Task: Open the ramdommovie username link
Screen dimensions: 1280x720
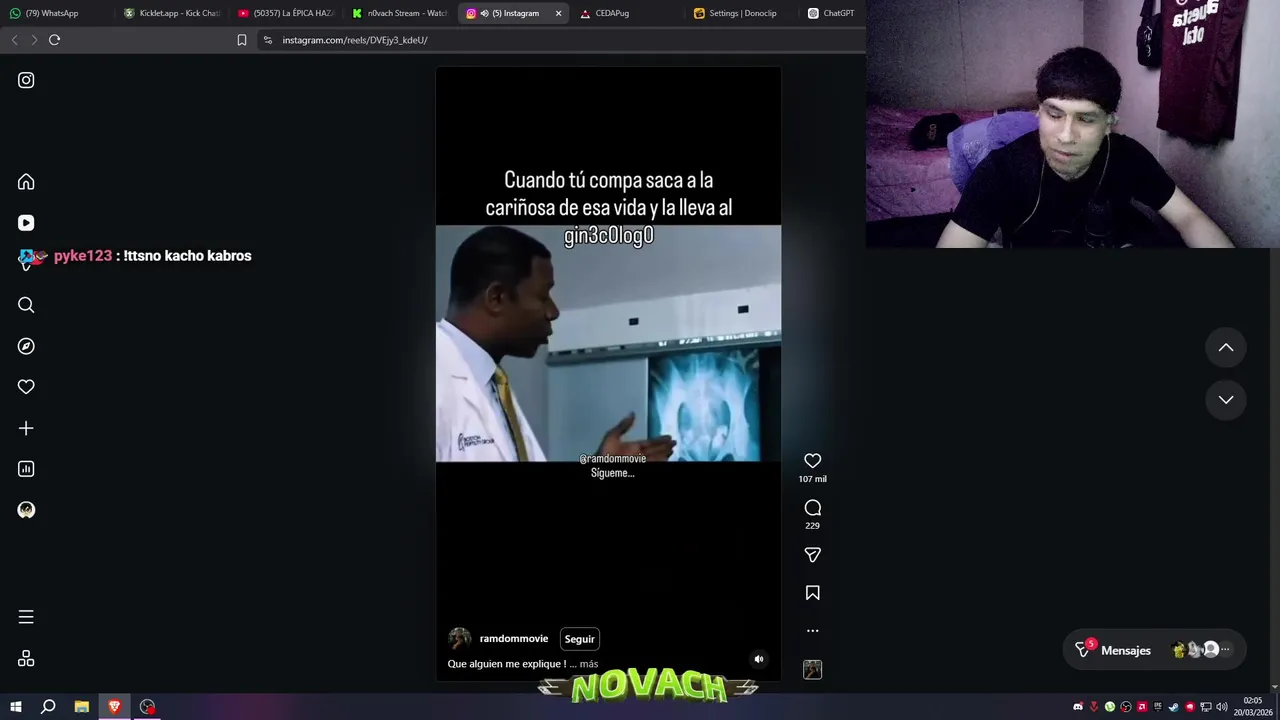Action: tap(513, 638)
